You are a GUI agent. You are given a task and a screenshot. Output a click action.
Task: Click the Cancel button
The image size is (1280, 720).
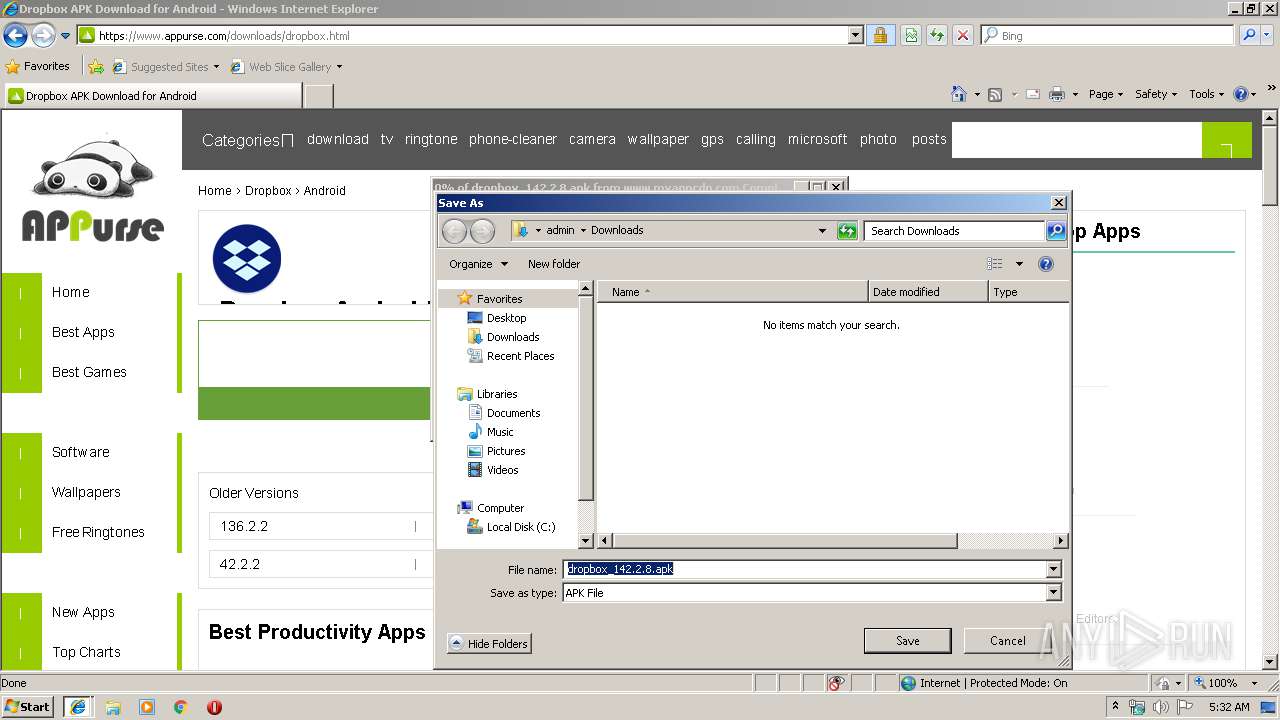pos(1007,641)
